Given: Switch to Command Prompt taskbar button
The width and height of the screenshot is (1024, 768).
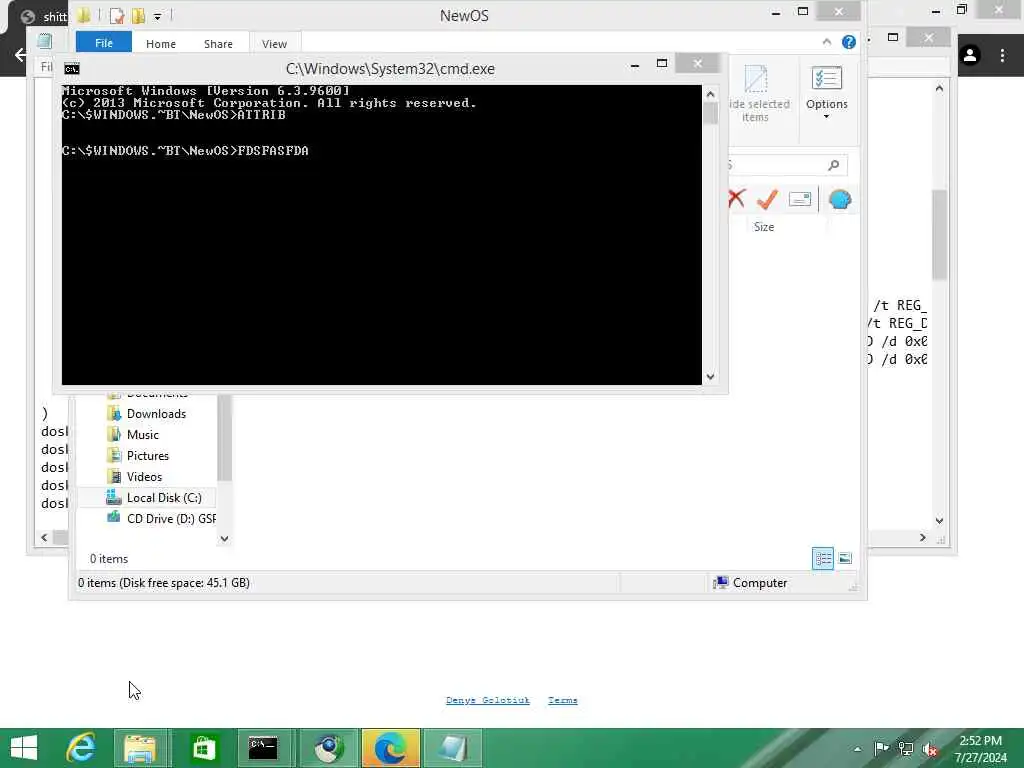Looking at the screenshot, I should tap(263, 748).
